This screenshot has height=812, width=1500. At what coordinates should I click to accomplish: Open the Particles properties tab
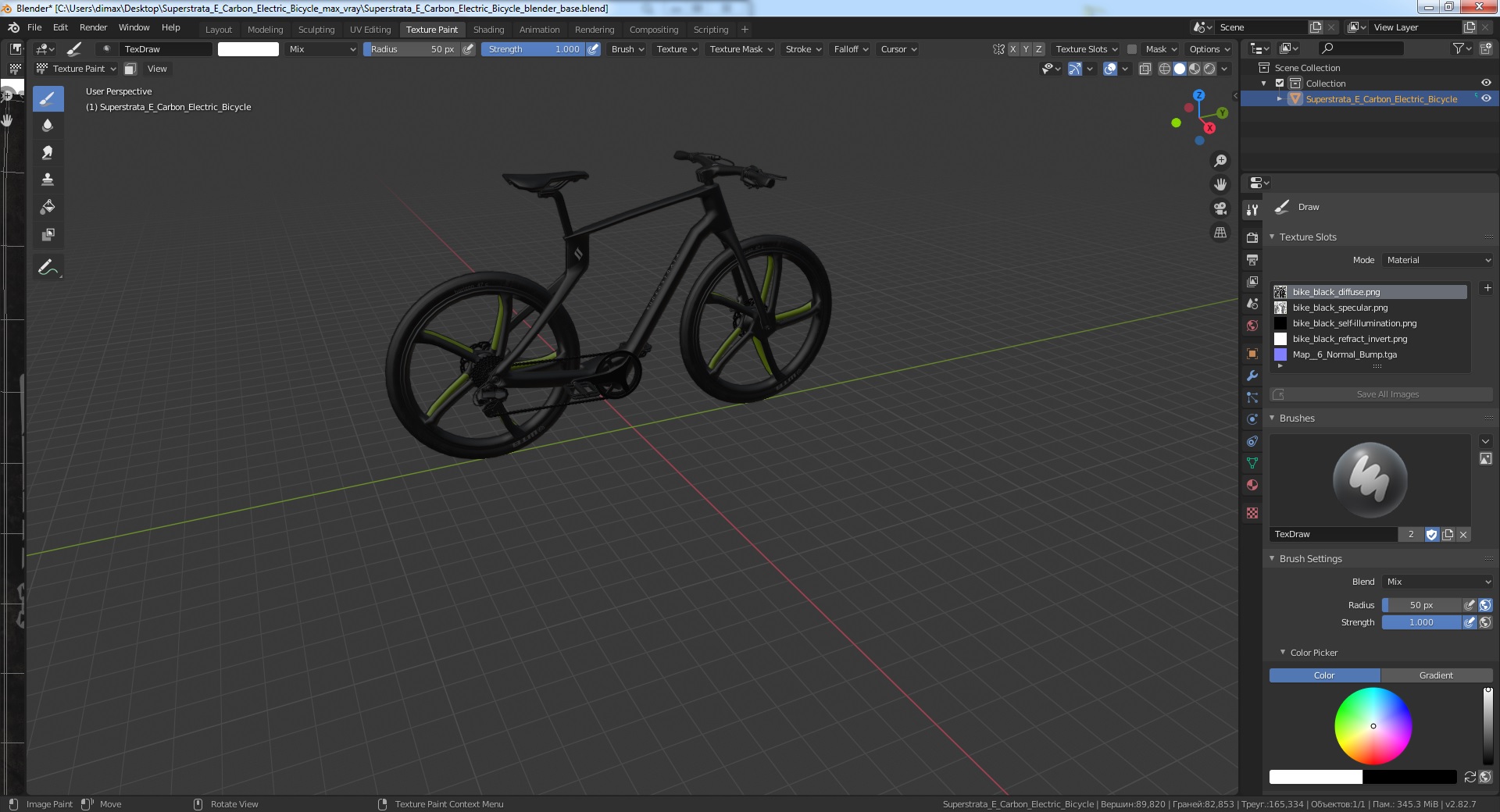[x=1252, y=397]
